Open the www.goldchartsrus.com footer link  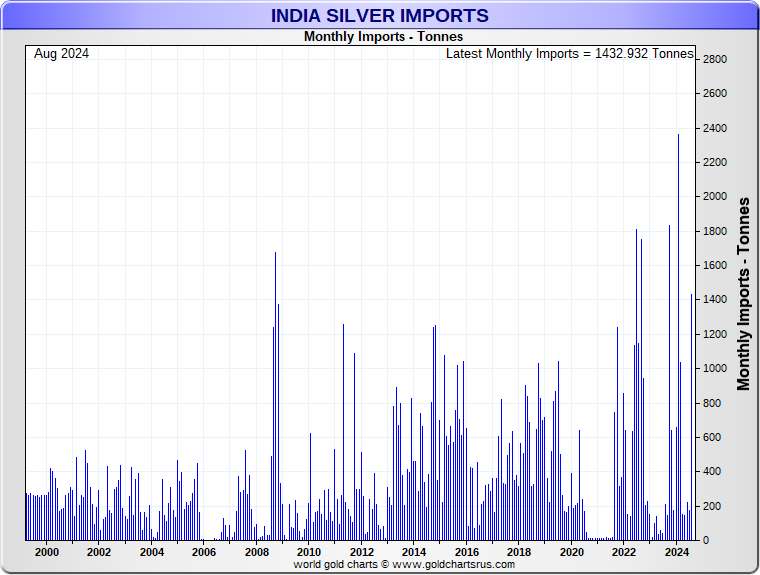[453, 565]
